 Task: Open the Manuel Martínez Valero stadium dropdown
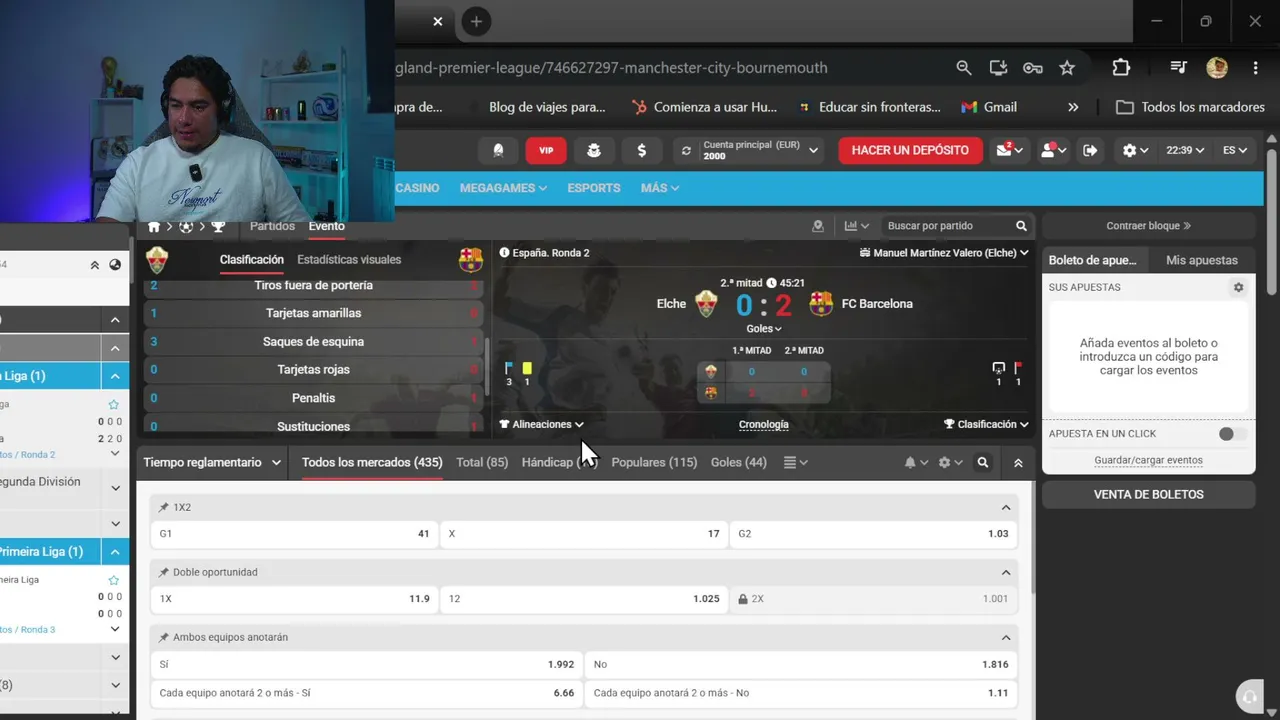pos(944,253)
